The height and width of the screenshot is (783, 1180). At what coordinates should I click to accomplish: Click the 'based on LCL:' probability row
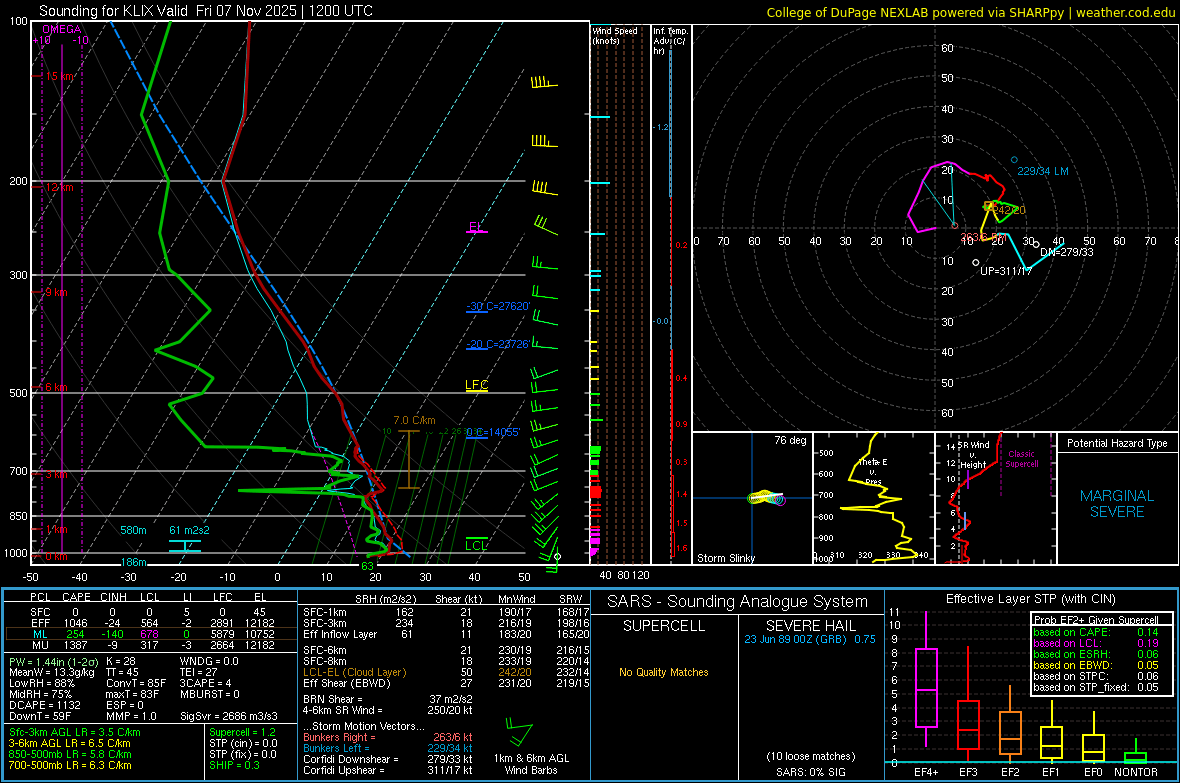click(x=1096, y=643)
